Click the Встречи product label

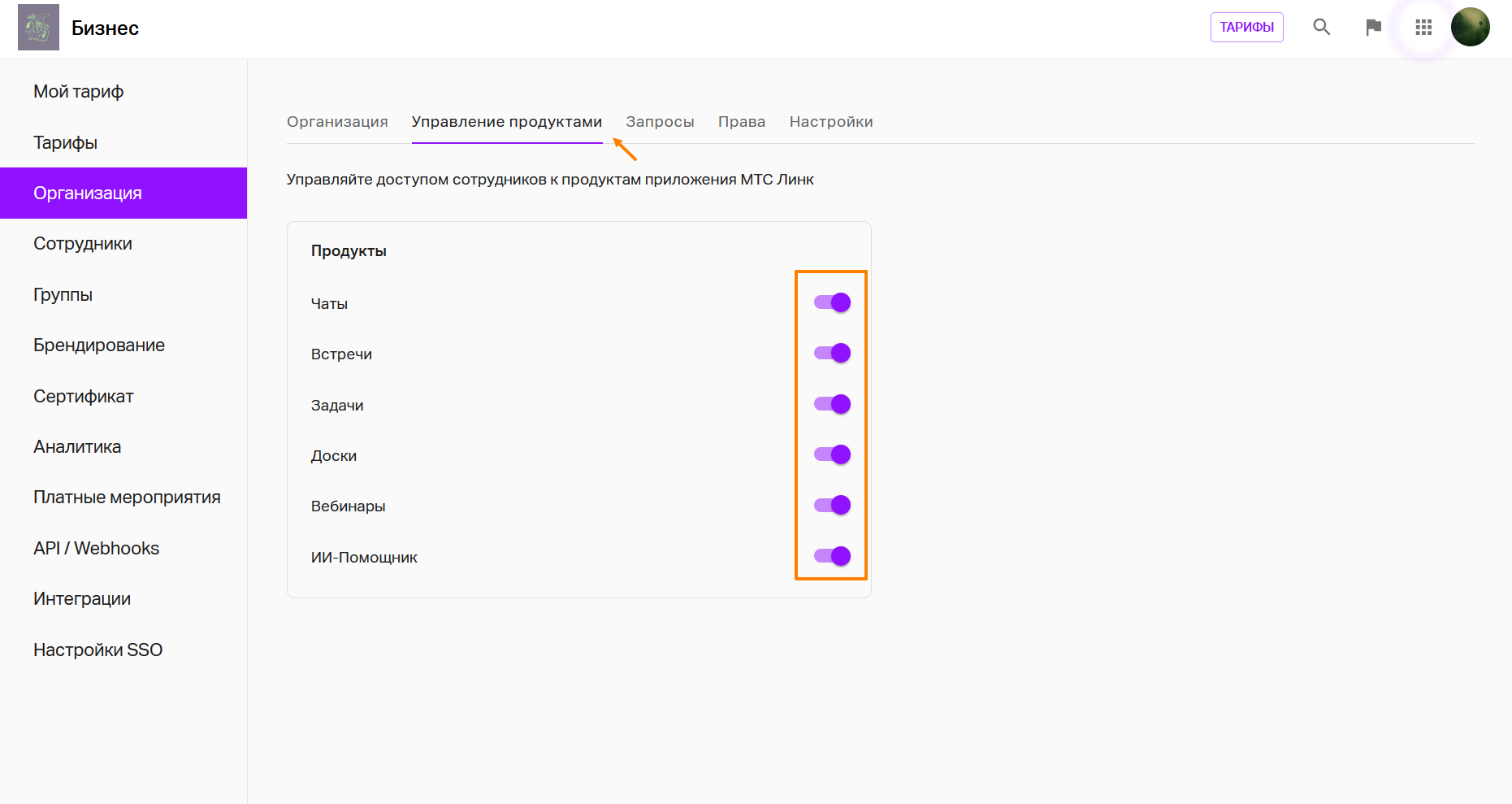click(341, 354)
